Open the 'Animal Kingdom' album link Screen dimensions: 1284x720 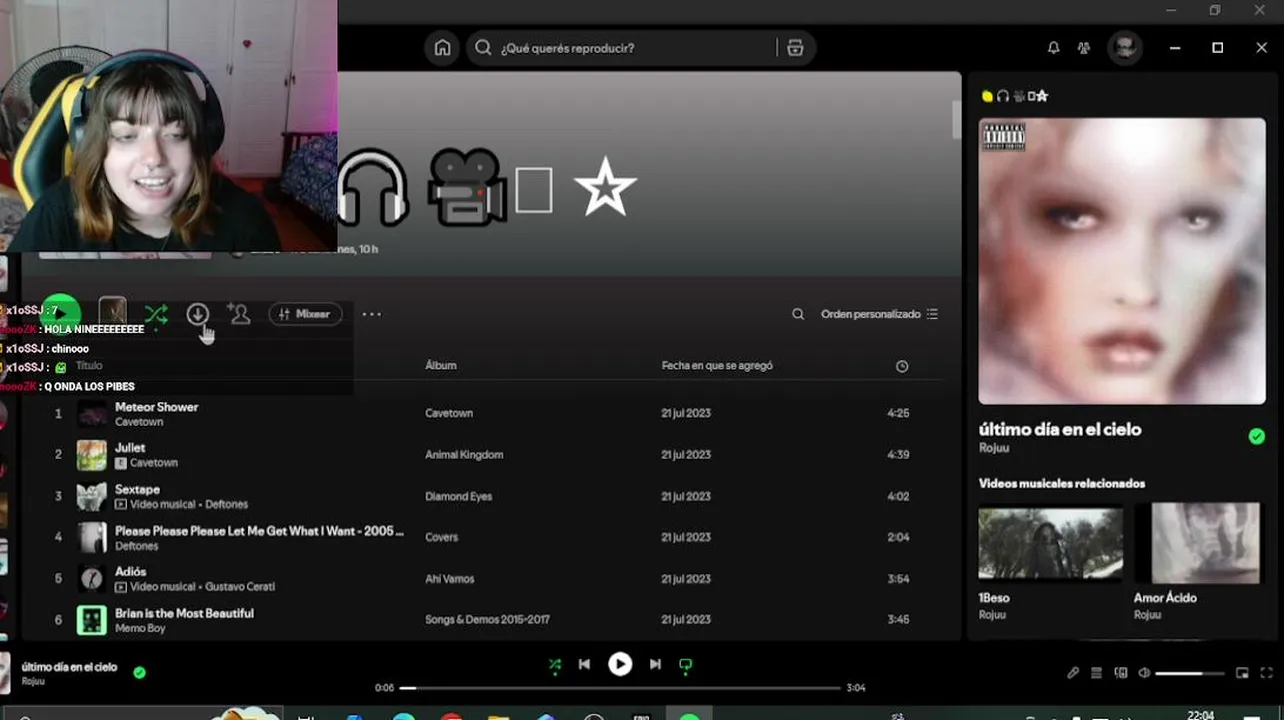point(464,455)
